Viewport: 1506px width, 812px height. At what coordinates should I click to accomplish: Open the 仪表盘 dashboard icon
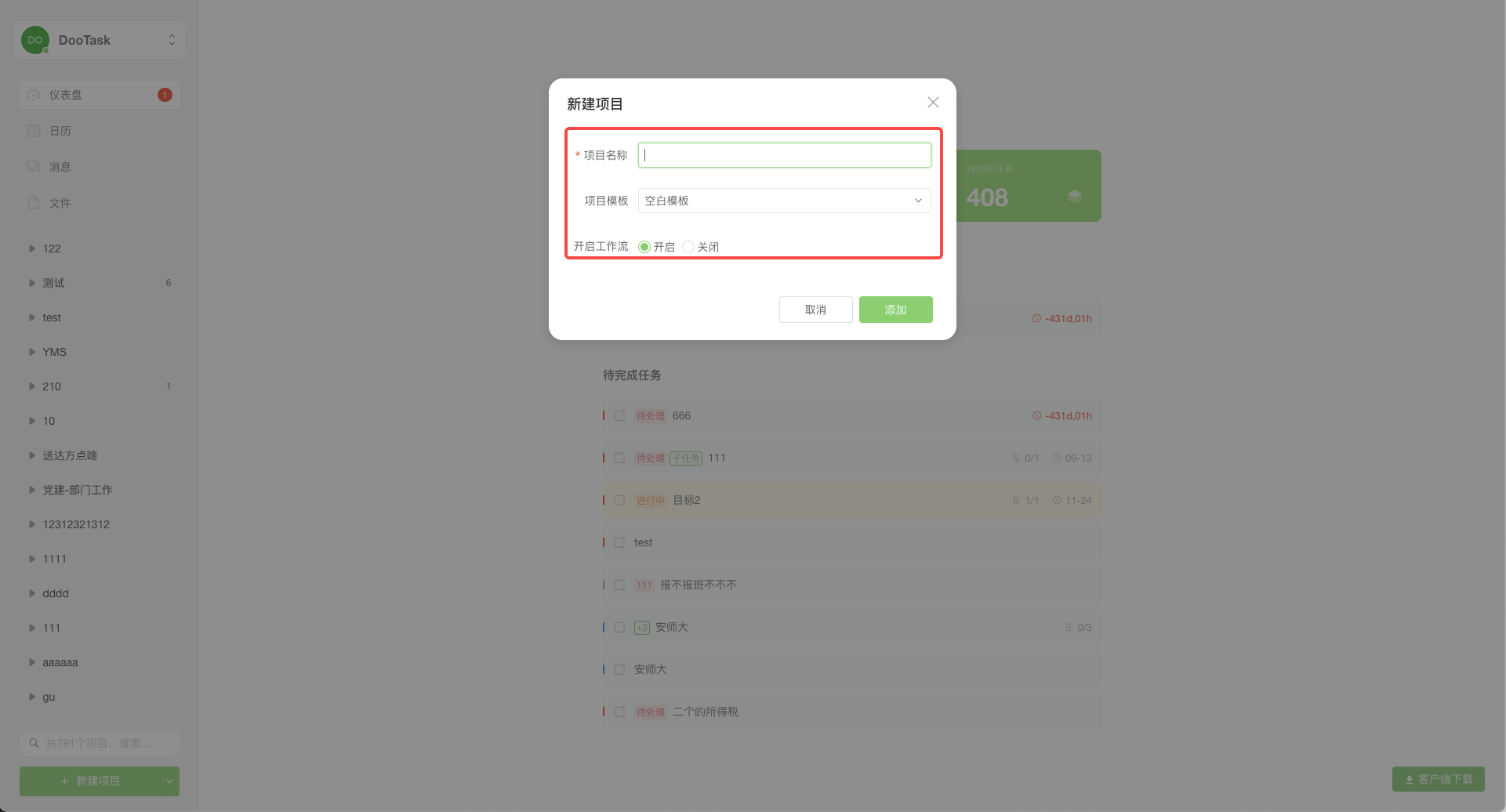coord(33,94)
